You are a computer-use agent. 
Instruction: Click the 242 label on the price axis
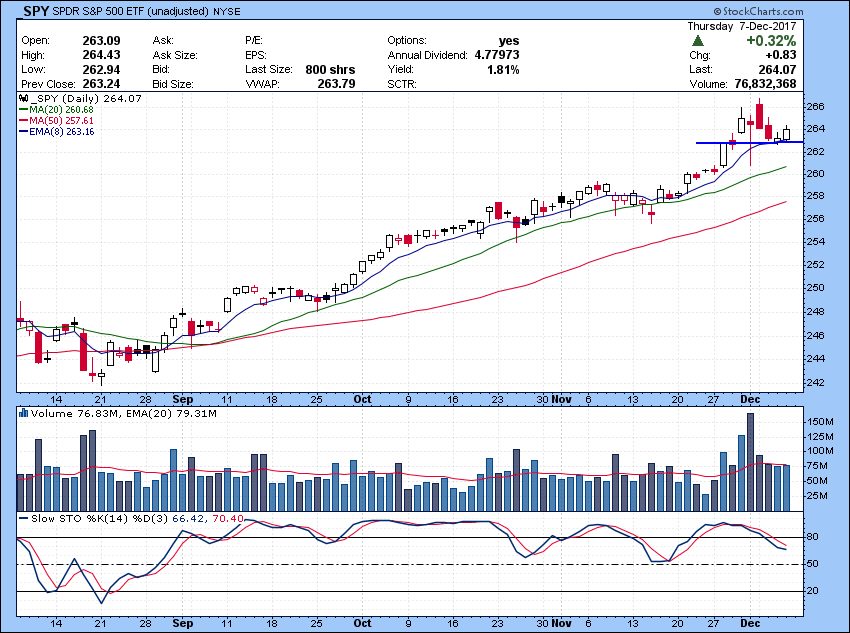click(815, 382)
